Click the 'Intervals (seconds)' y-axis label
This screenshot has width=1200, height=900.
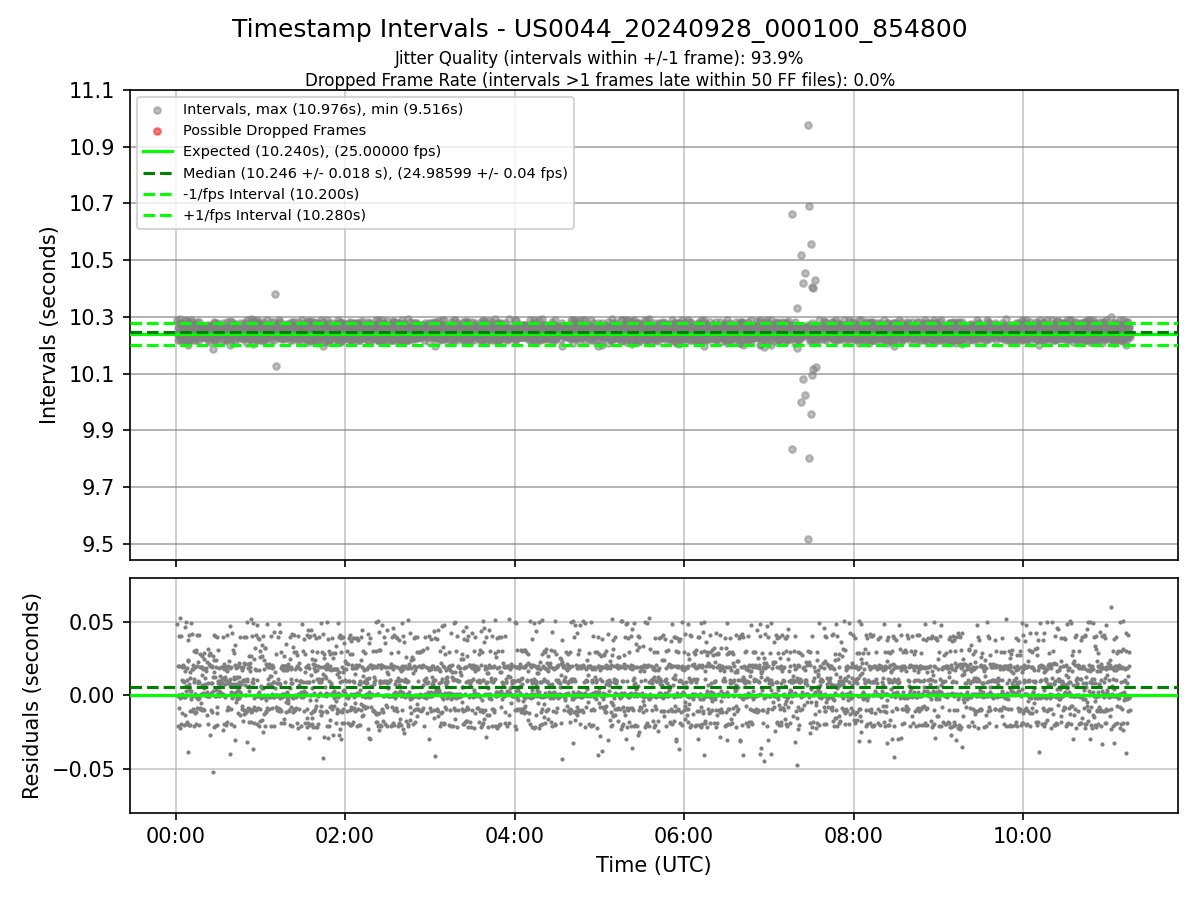click(x=49, y=325)
